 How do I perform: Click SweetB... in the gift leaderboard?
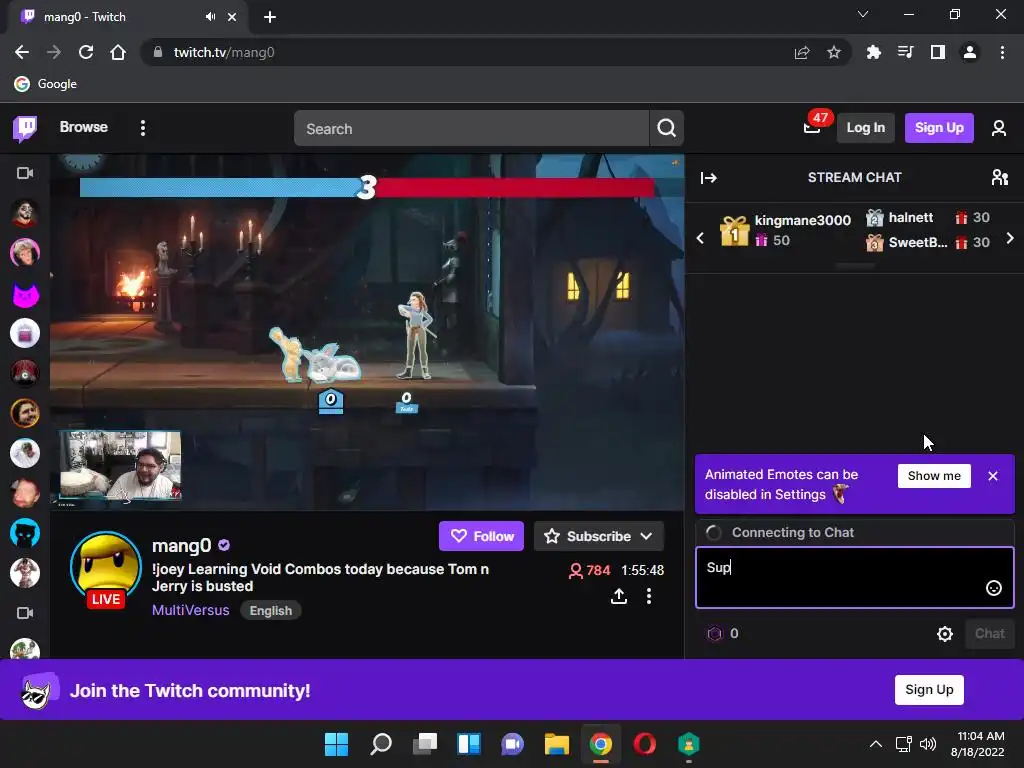tap(918, 242)
